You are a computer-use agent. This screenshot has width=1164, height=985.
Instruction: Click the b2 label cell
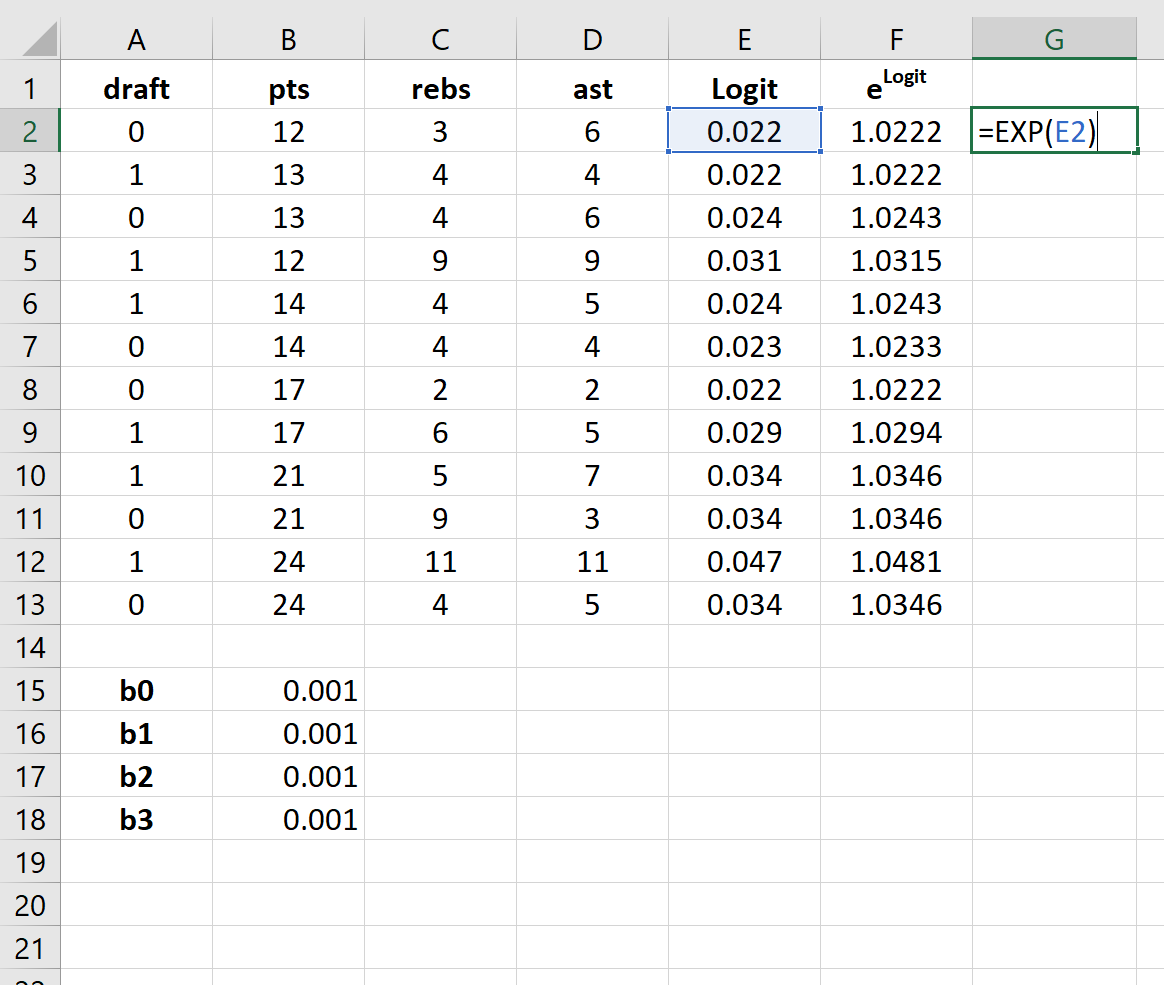point(136,777)
